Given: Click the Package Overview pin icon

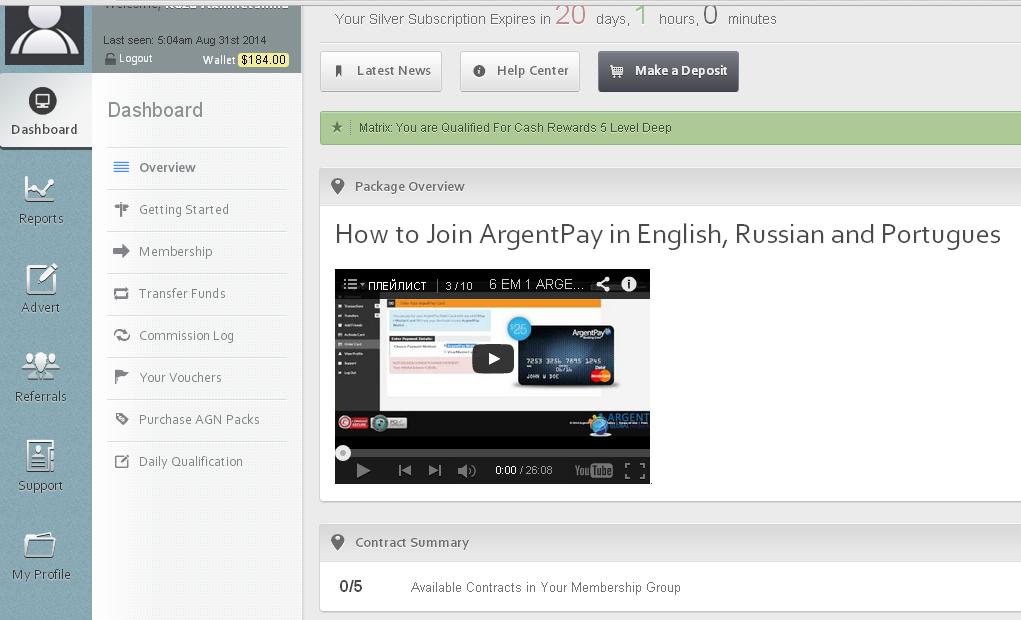Looking at the screenshot, I should point(337,186).
